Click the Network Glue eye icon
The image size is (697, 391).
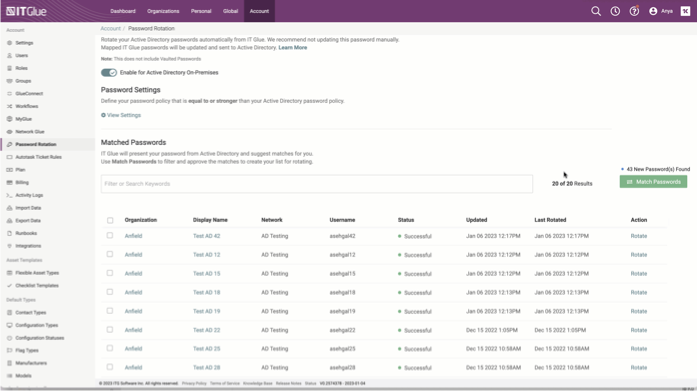click(9, 132)
